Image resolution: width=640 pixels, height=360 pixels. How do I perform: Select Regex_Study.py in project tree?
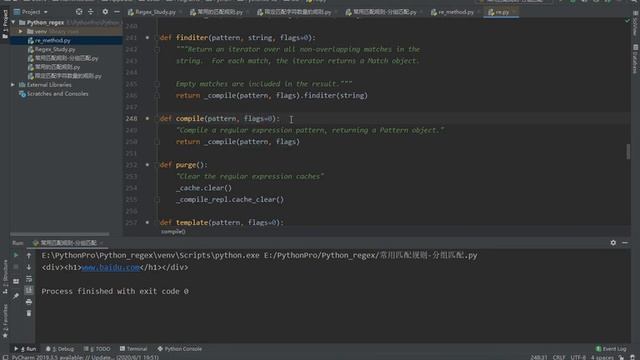point(55,49)
